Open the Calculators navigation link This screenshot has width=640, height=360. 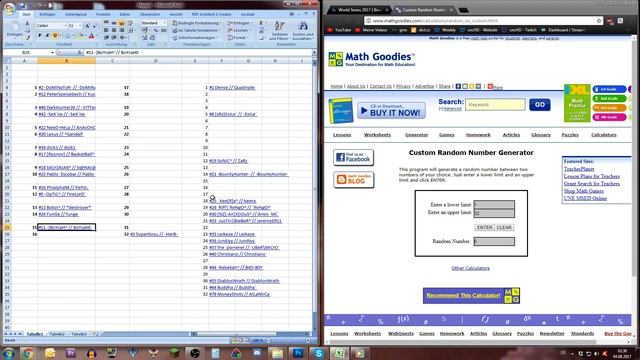(x=604, y=135)
